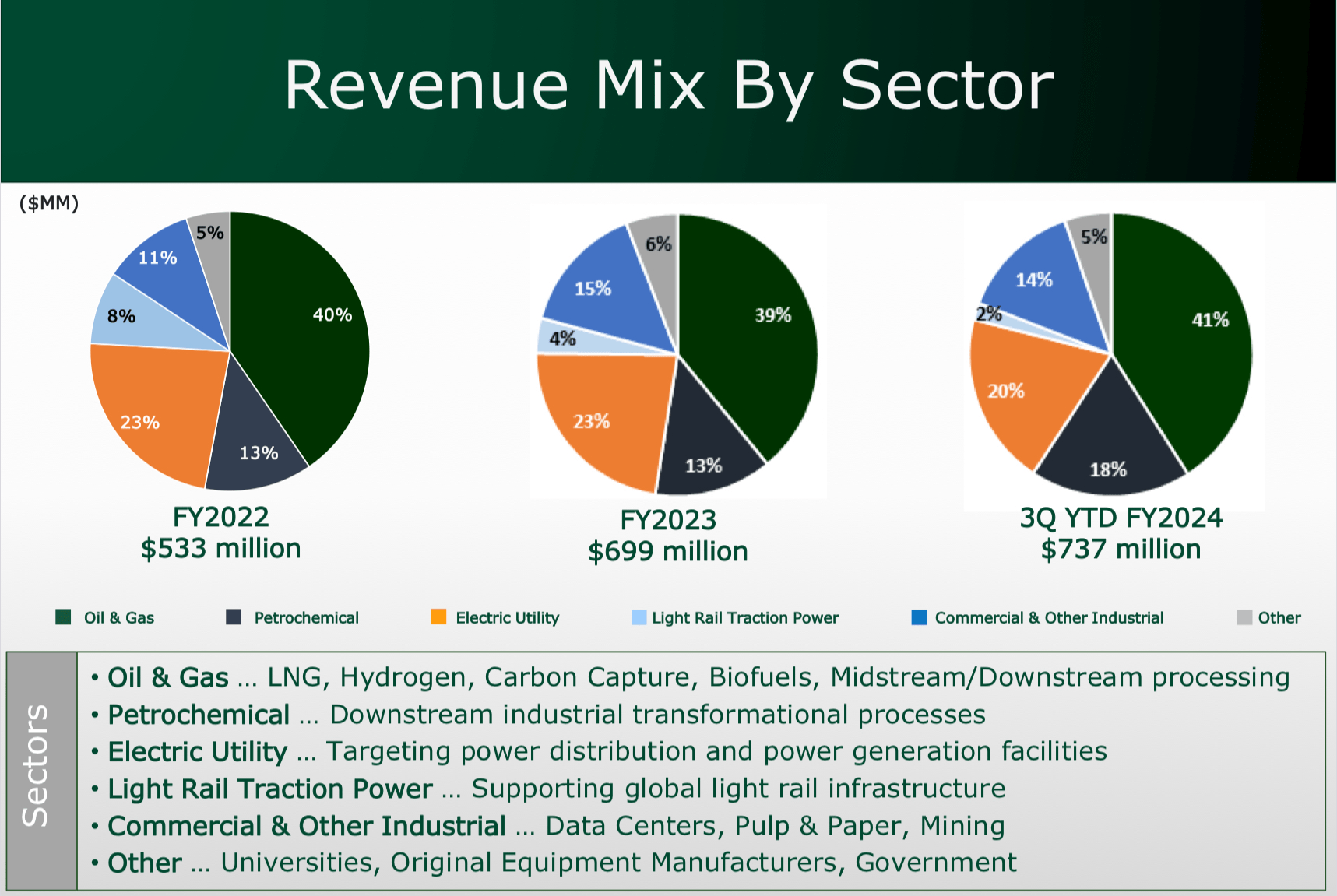Click the FY2022 $533 million label
The height and width of the screenshot is (896, 1337).
(221, 532)
